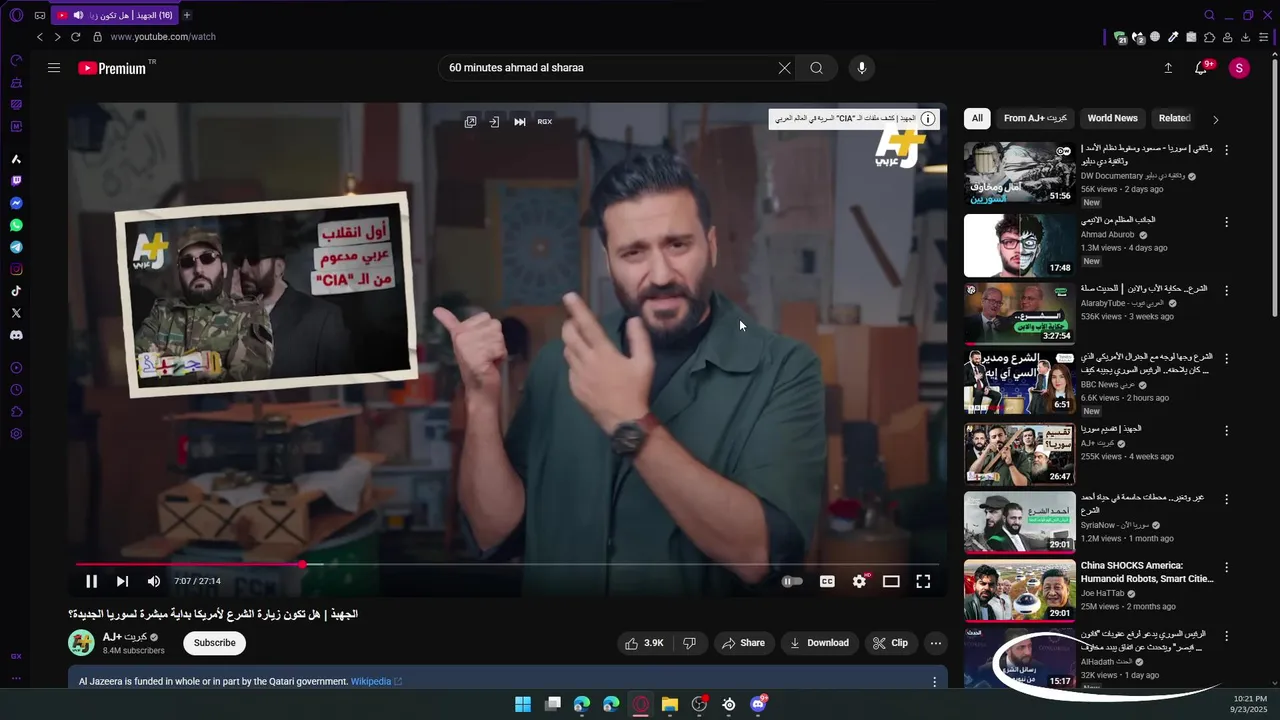Viewport: 1280px width, 720px height.
Task: Run the search with magnifier button
Action: (x=817, y=68)
